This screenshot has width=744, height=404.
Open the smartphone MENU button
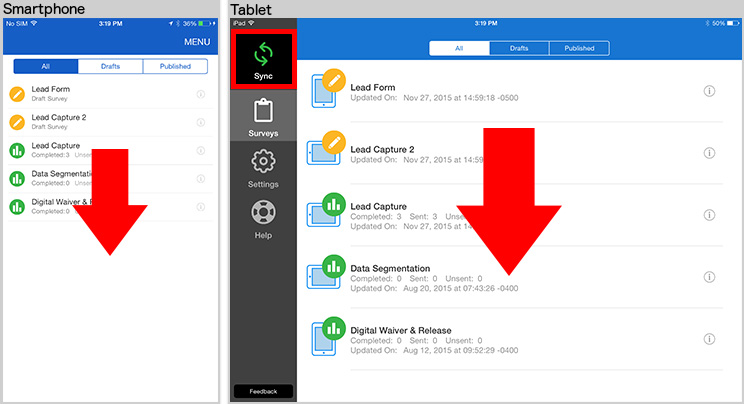[197, 42]
